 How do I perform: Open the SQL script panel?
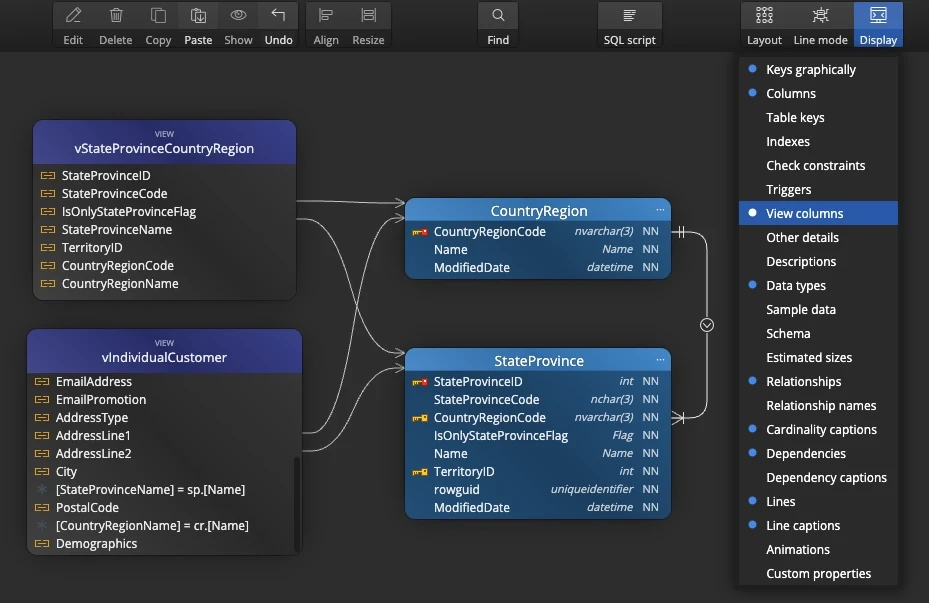tap(629, 24)
